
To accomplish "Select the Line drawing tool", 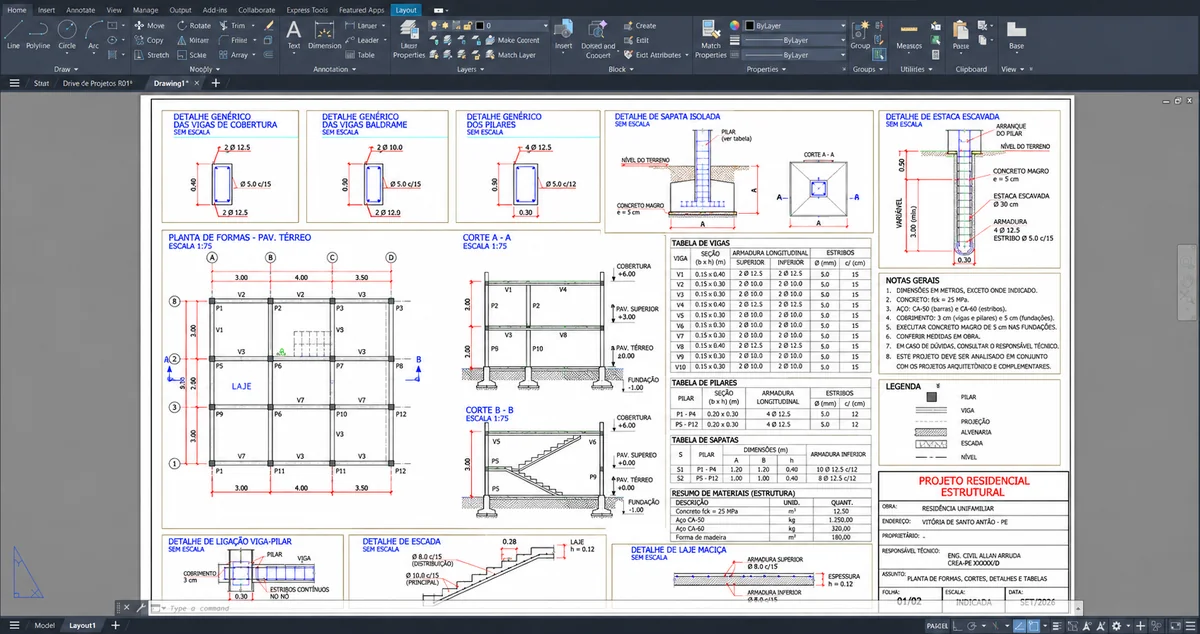I will [x=13, y=34].
